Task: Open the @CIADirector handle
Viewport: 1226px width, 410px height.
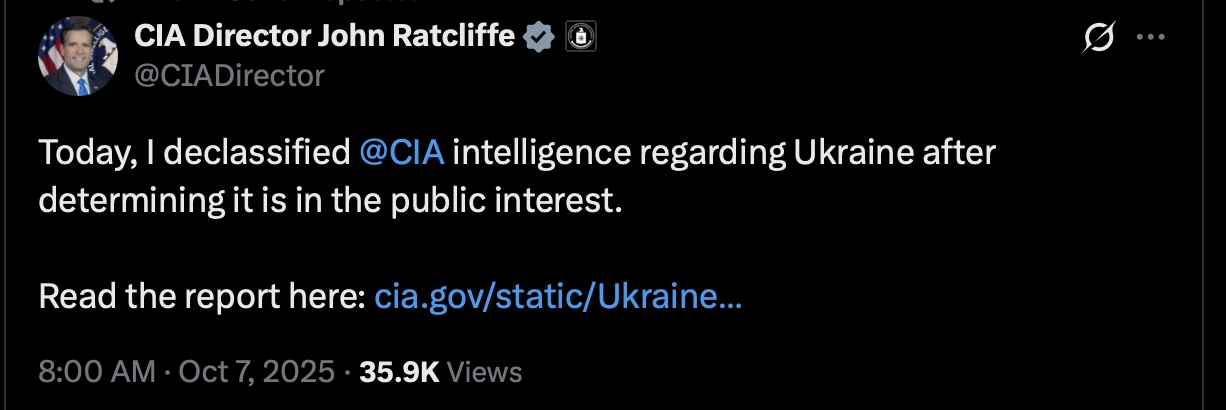Action: [x=229, y=76]
